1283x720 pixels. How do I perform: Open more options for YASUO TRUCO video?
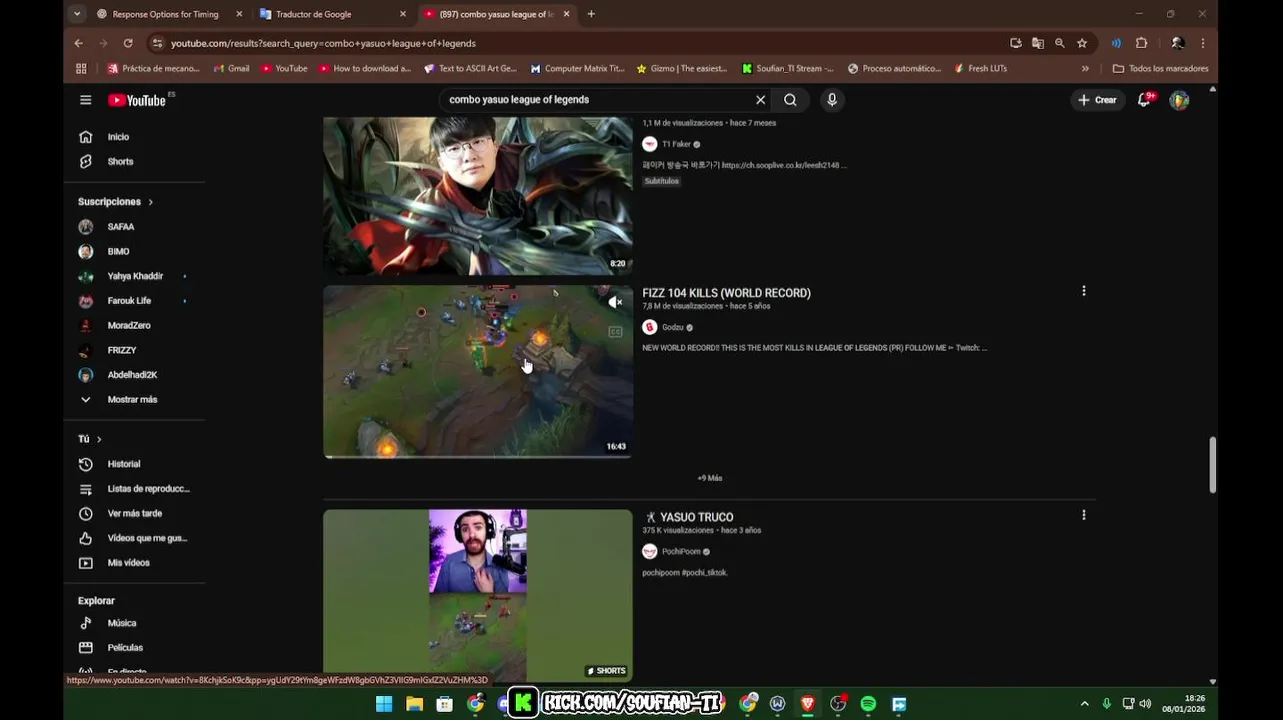[1083, 515]
